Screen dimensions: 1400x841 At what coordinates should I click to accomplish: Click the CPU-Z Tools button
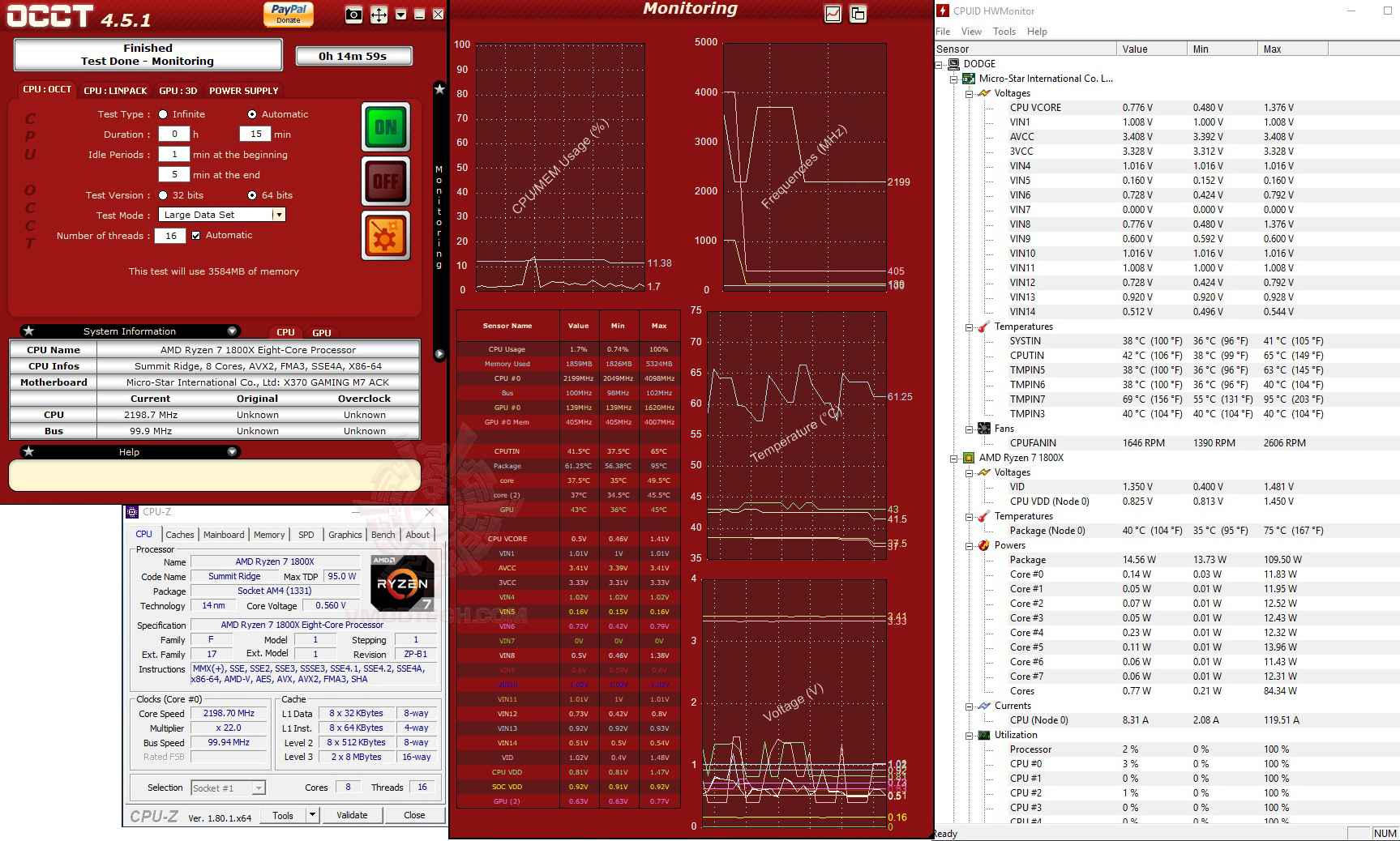coord(283,816)
